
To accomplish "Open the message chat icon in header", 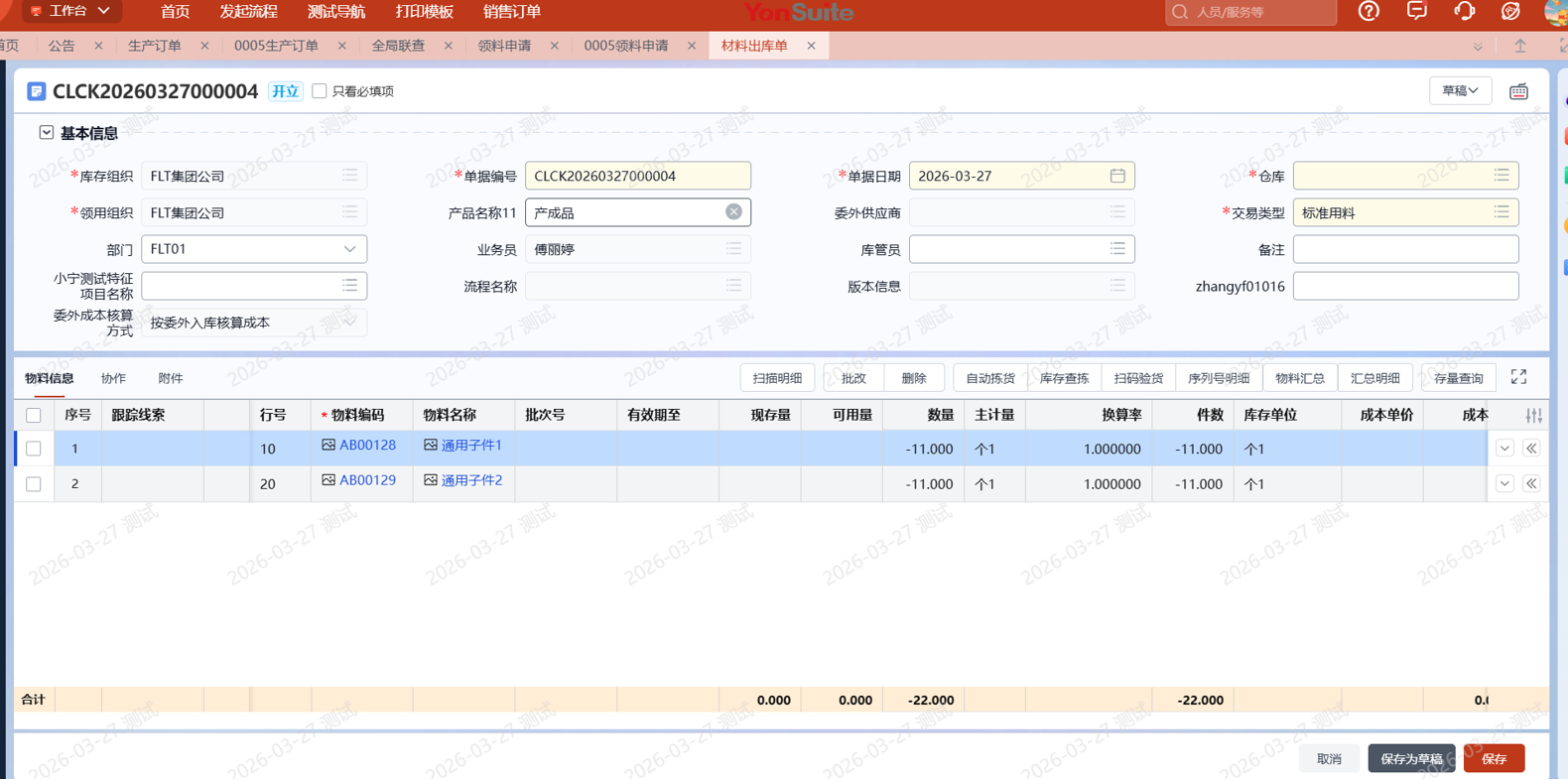I will pyautogui.click(x=1416, y=12).
